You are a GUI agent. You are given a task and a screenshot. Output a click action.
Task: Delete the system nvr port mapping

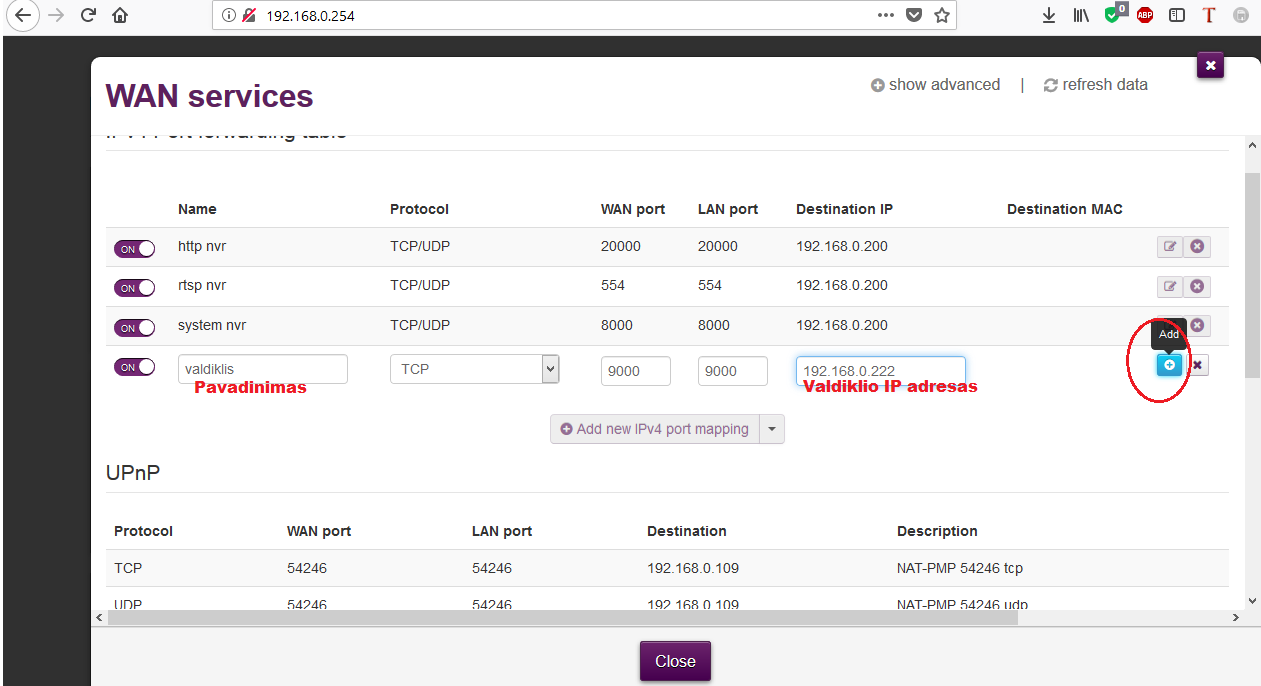(1197, 326)
